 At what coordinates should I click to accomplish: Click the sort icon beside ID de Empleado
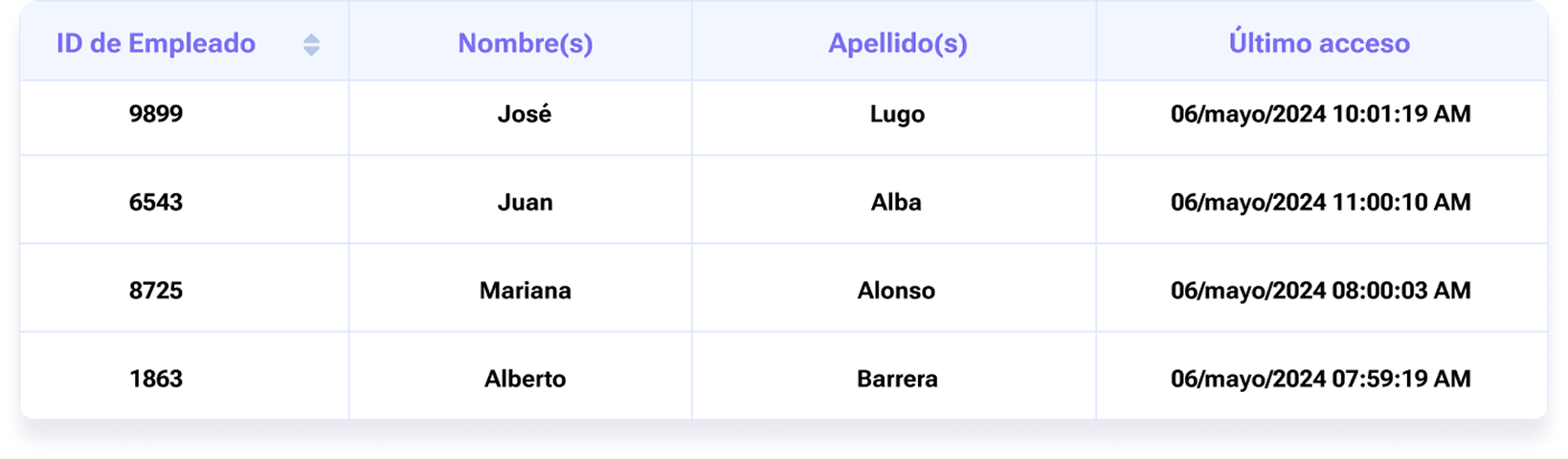pyautogui.click(x=311, y=45)
